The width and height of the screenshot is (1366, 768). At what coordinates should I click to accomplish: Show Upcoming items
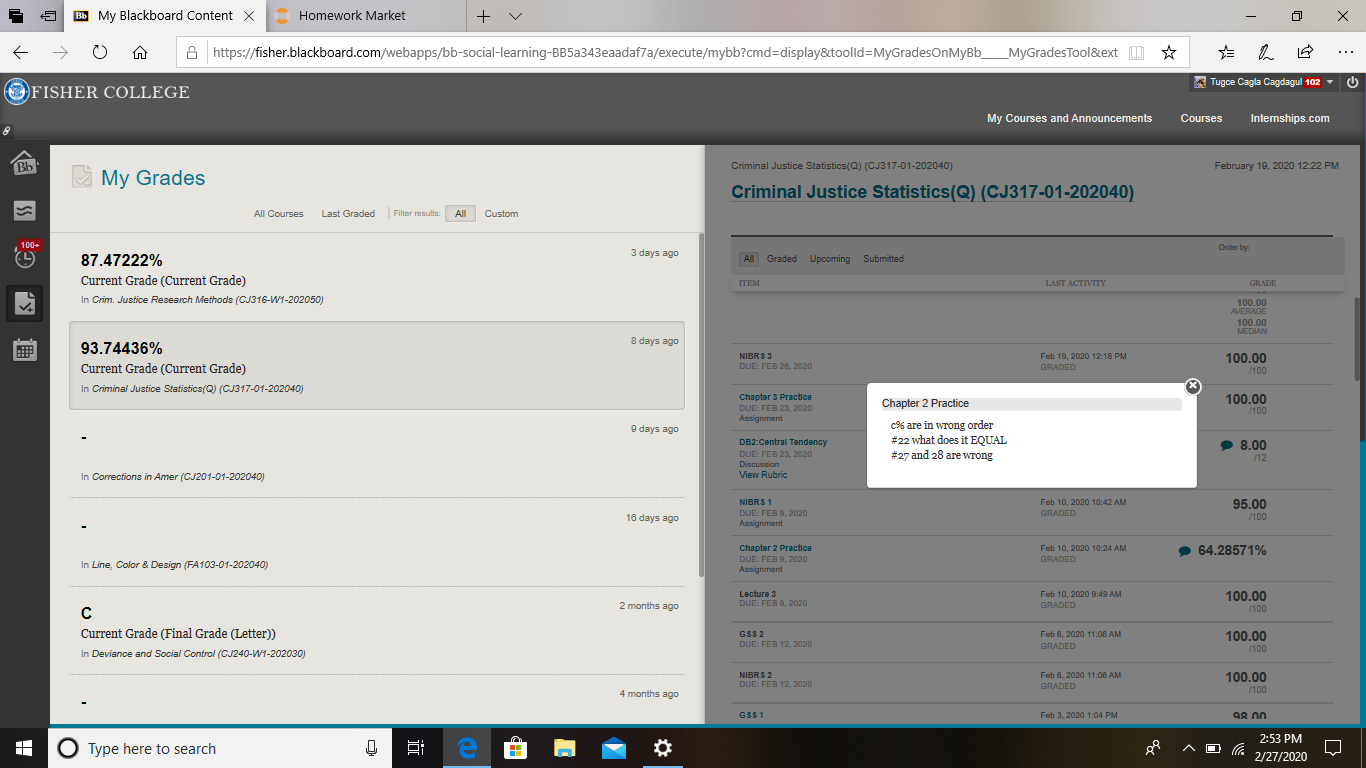point(830,259)
